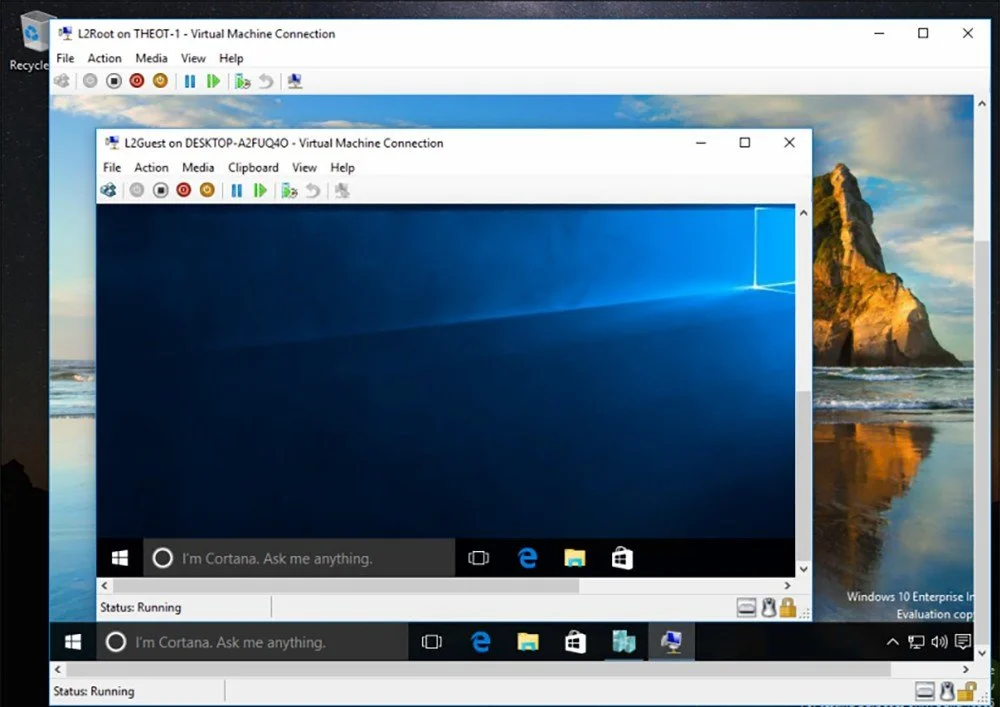Click orange Save icon in L2Root toolbar
This screenshot has height=707, width=1000.
pos(160,81)
